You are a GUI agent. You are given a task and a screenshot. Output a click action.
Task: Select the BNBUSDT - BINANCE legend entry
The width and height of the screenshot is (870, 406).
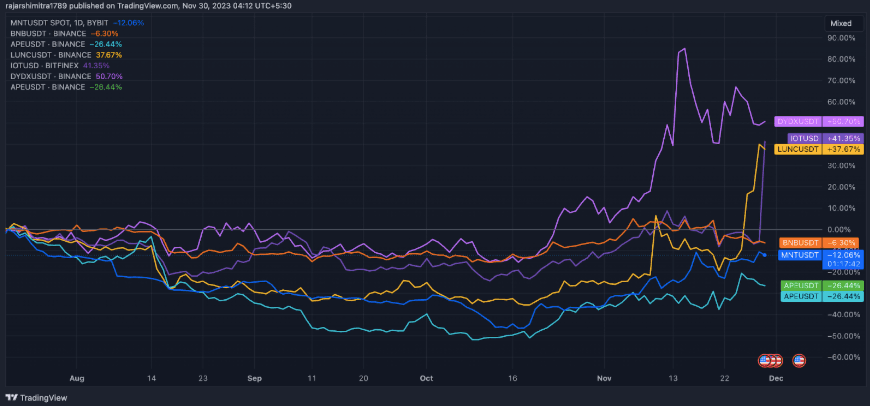click(x=50, y=33)
